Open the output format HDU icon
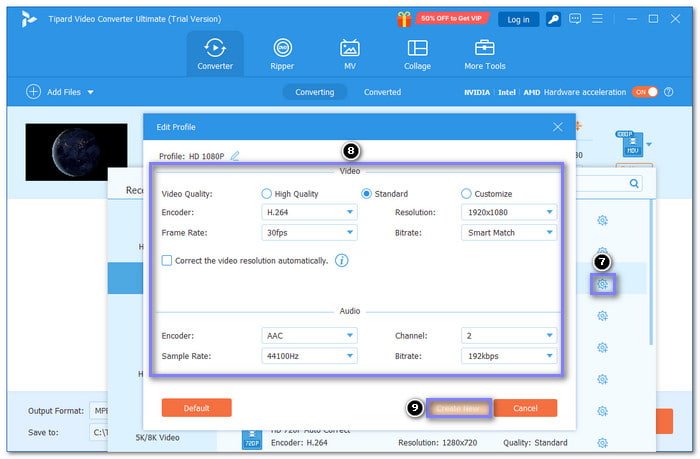This screenshot has width=700, height=459. click(632, 144)
